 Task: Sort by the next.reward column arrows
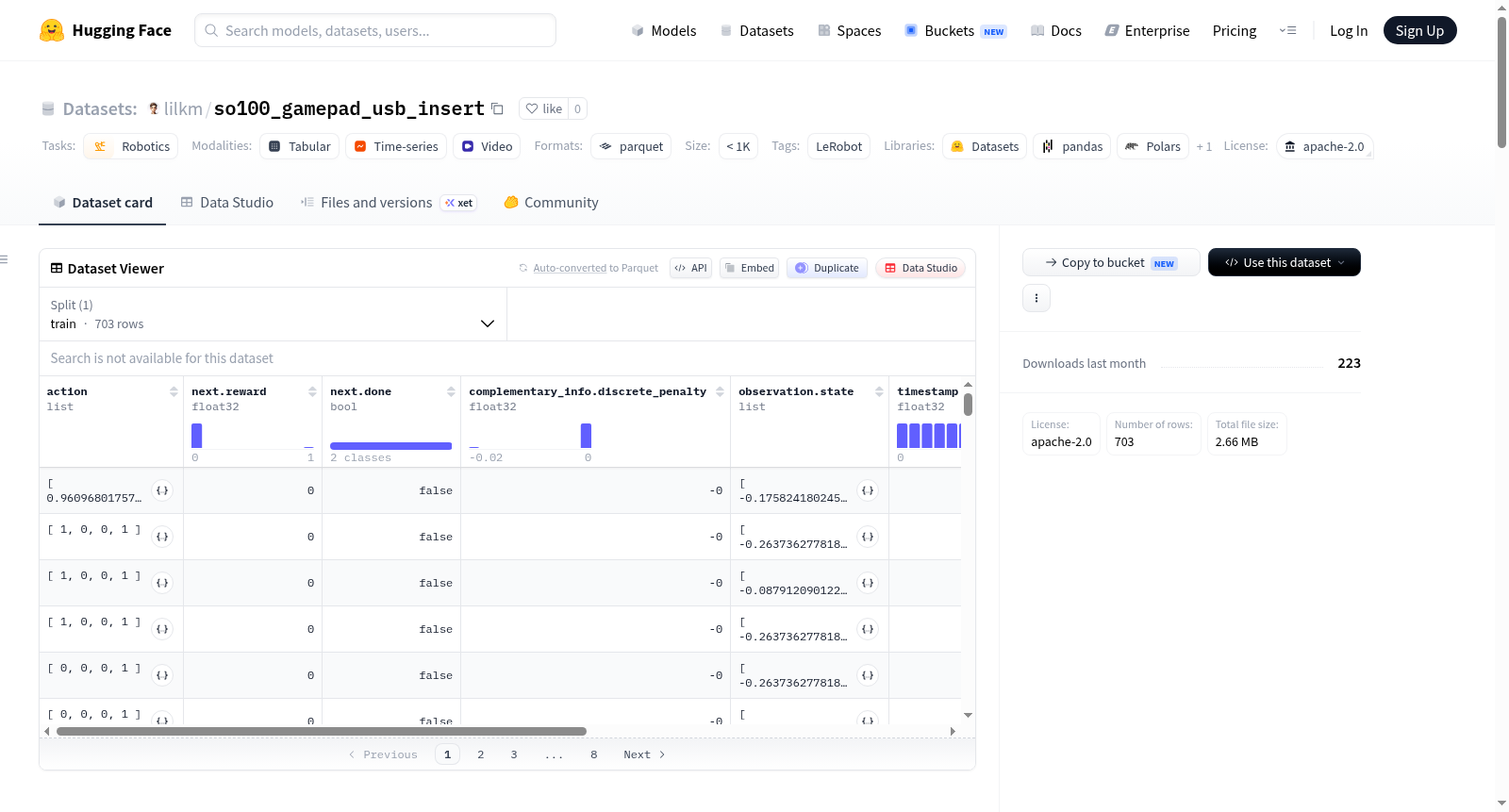tap(312, 391)
